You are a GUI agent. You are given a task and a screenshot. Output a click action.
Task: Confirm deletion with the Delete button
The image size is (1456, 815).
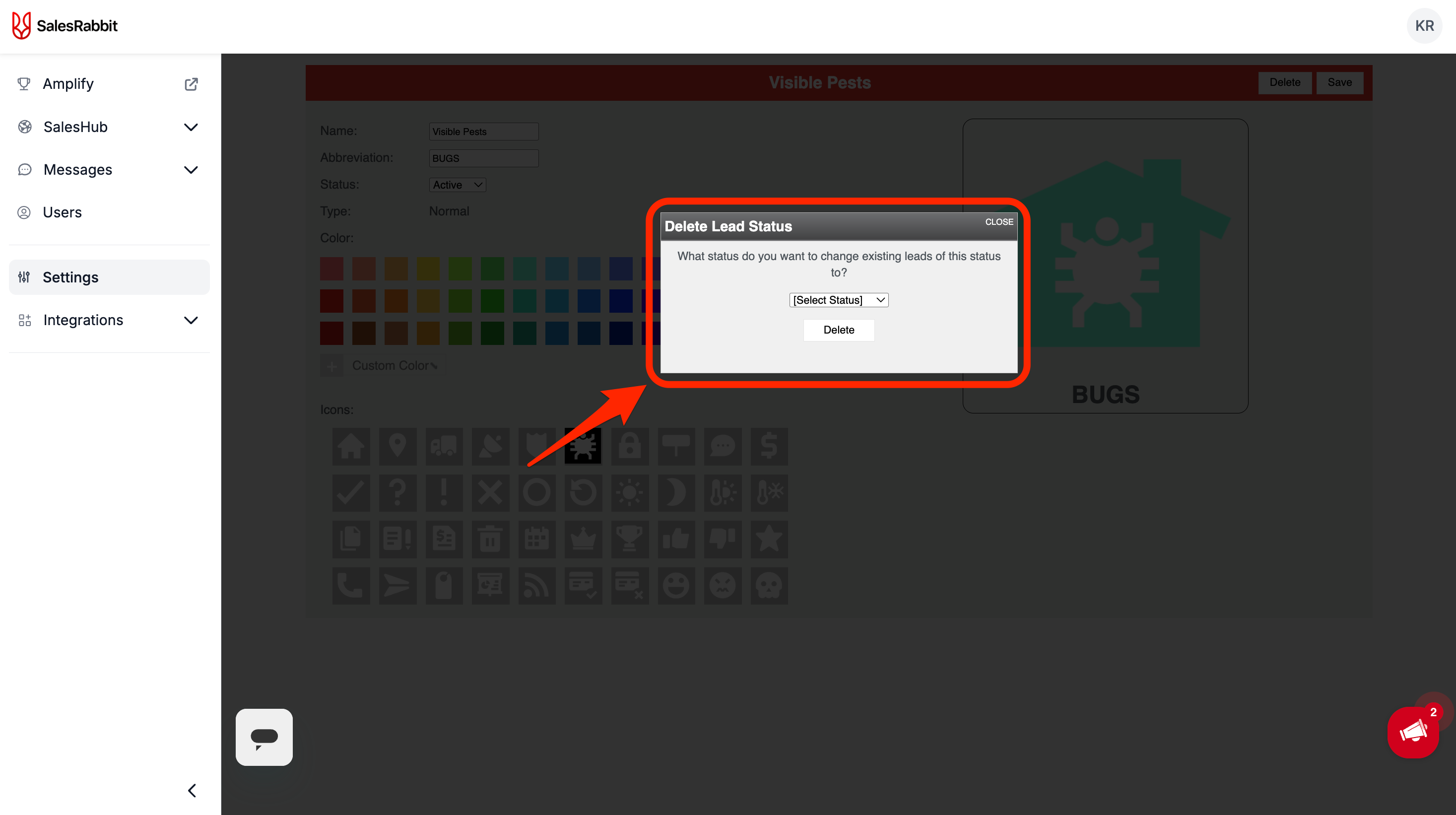pyautogui.click(x=838, y=330)
